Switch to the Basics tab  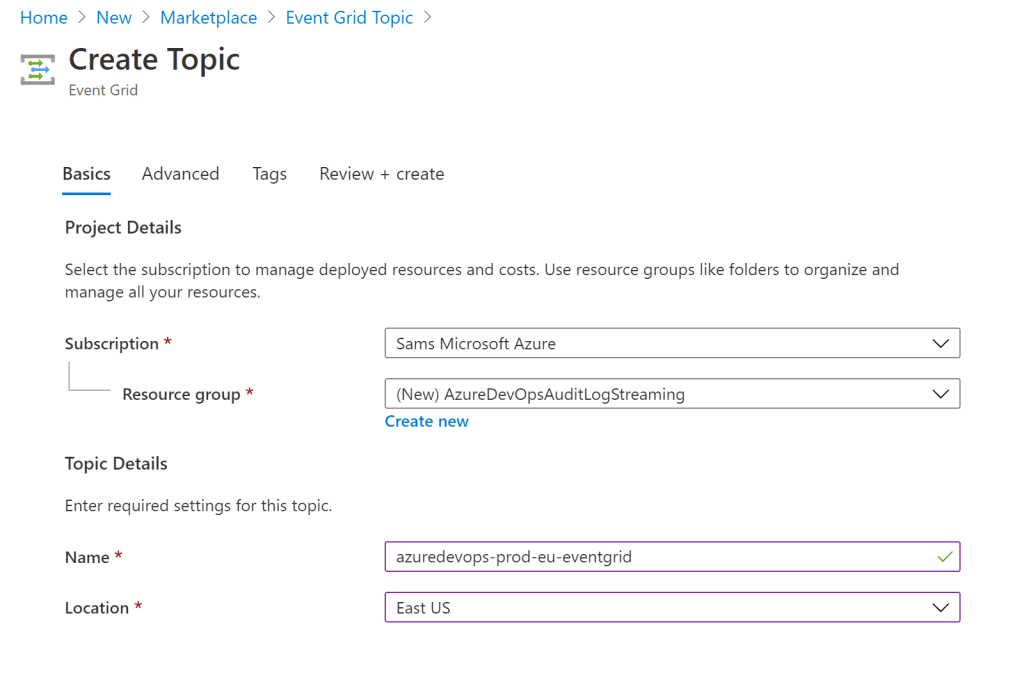[86, 174]
